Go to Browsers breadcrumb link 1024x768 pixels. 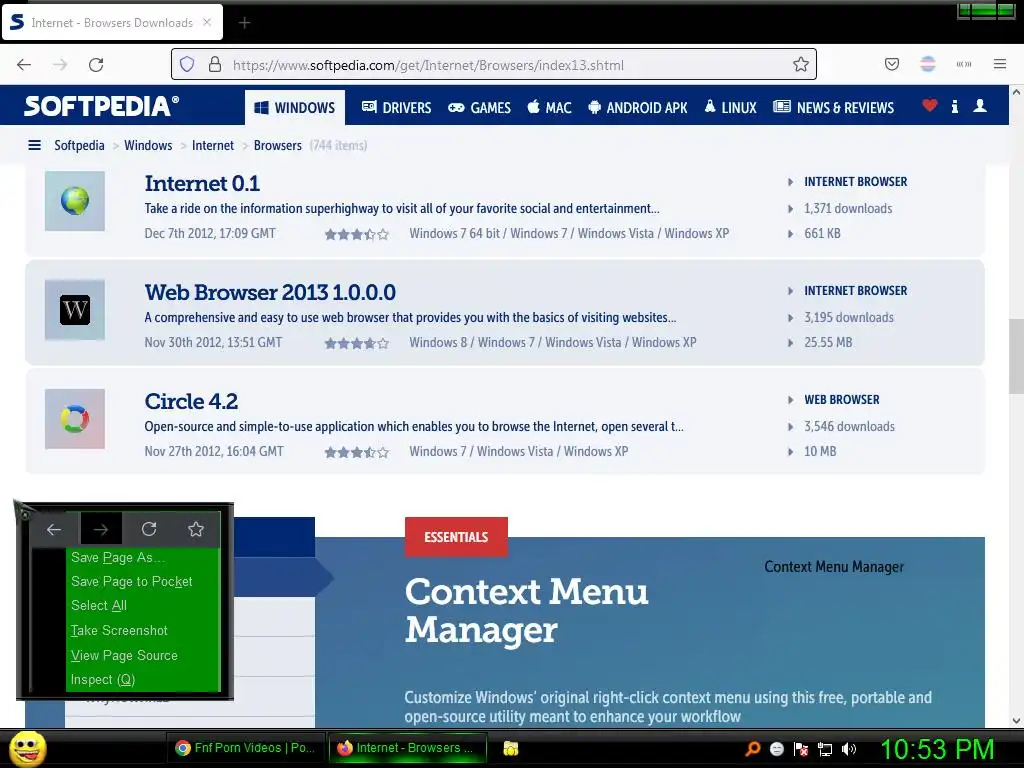tap(278, 145)
